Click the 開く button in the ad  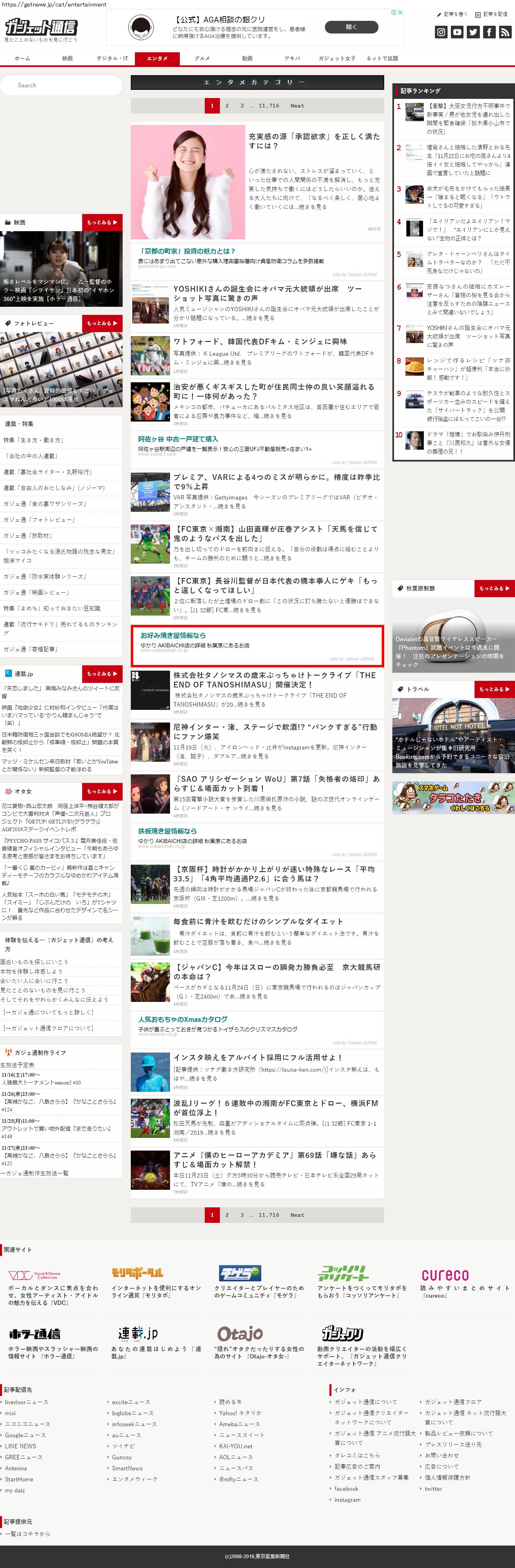pos(351,27)
